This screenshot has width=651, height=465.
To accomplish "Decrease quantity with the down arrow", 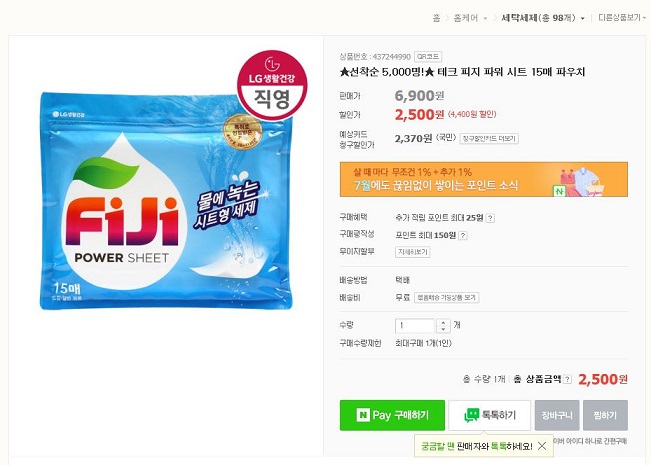I will (443, 329).
